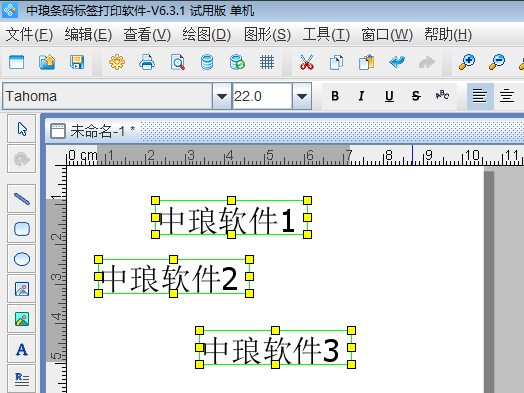This screenshot has width=524, height=393.
Task: Click the new document icon
Action: (x=16, y=62)
